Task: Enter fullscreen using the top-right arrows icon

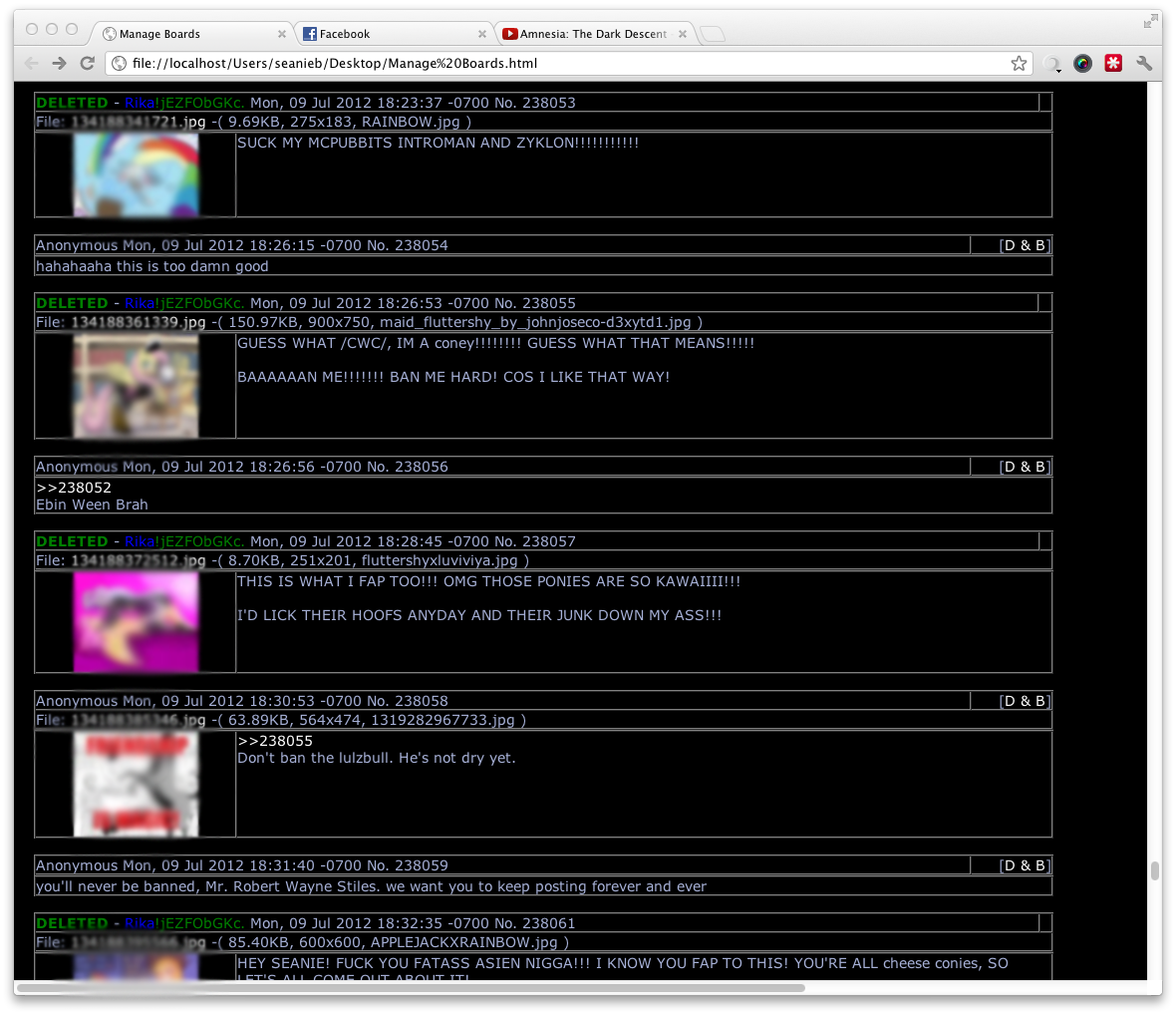Action: (1150, 22)
